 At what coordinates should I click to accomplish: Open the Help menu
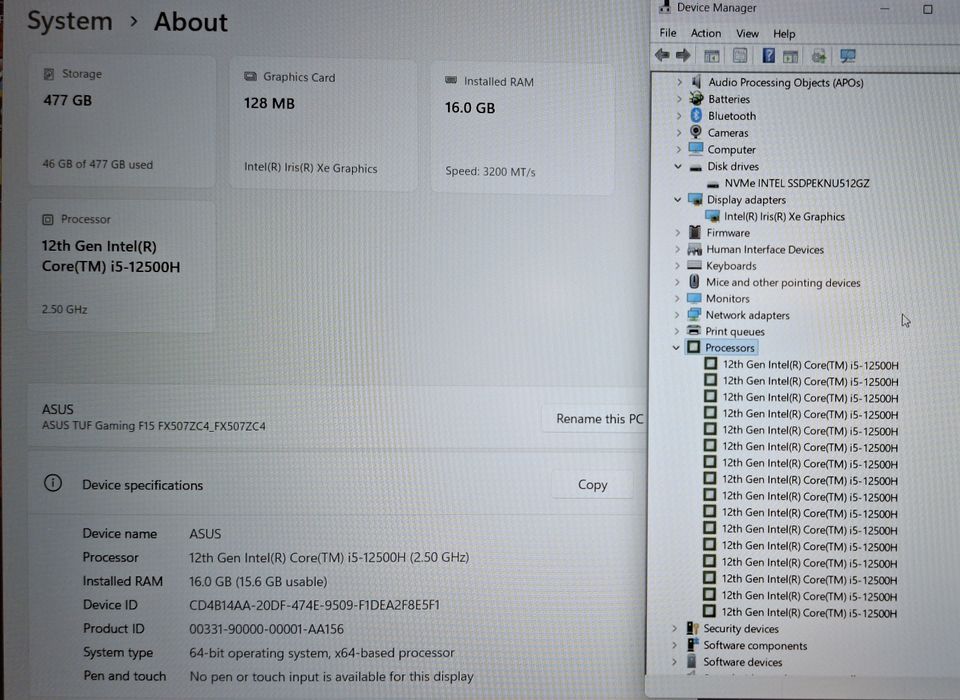click(x=784, y=34)
